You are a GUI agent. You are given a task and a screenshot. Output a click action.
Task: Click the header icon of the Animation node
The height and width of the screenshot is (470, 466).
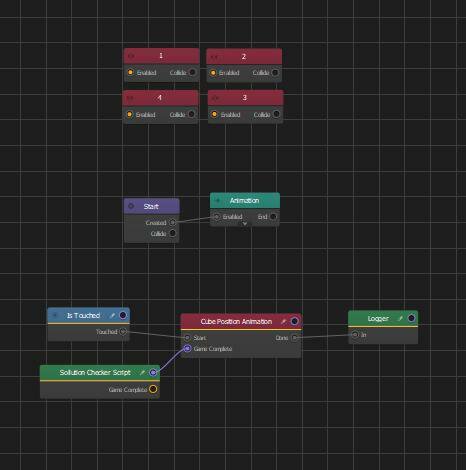217,200
